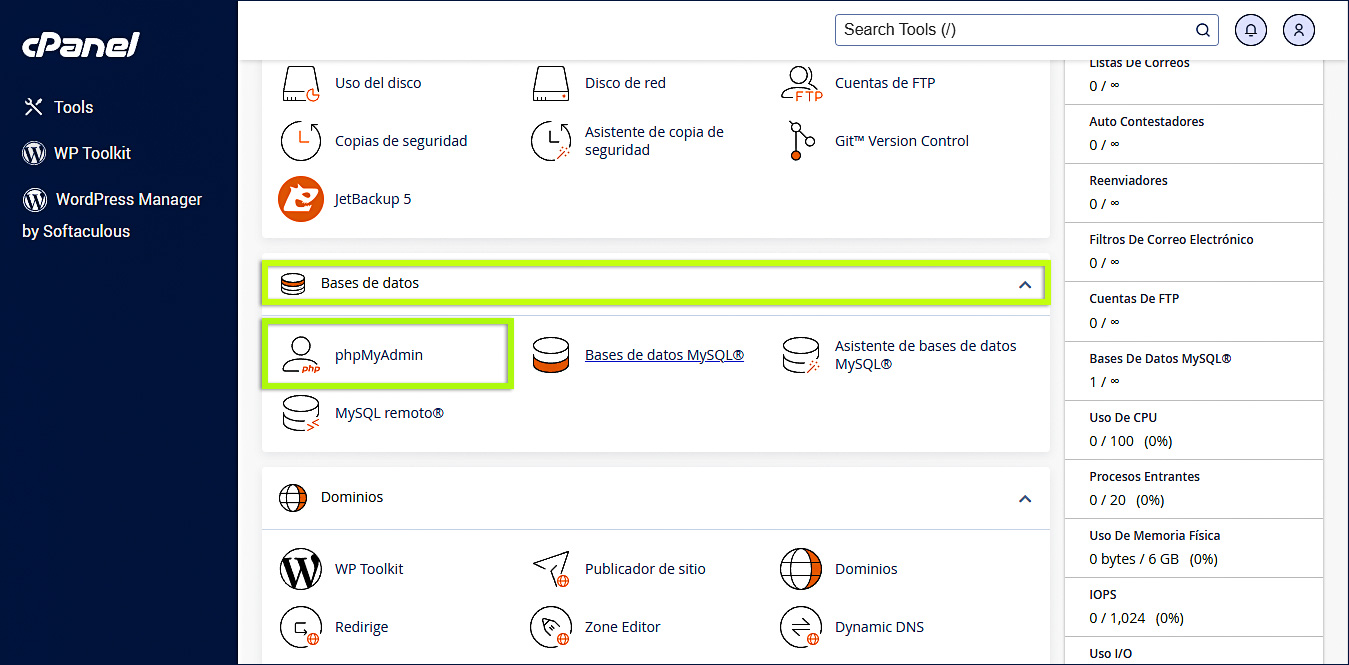
Task: Click the Zone Editor icon
Action: (551, 627)
